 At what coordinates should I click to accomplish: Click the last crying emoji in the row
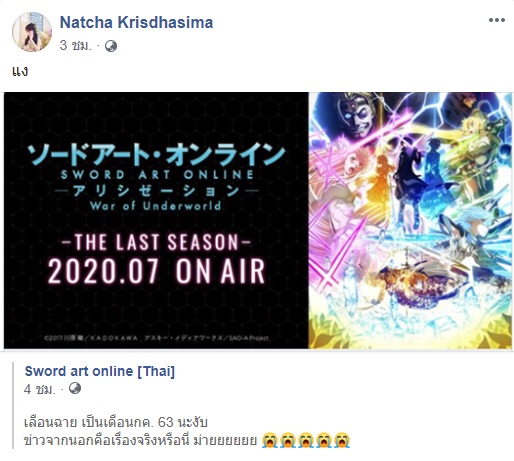point(342,440)
